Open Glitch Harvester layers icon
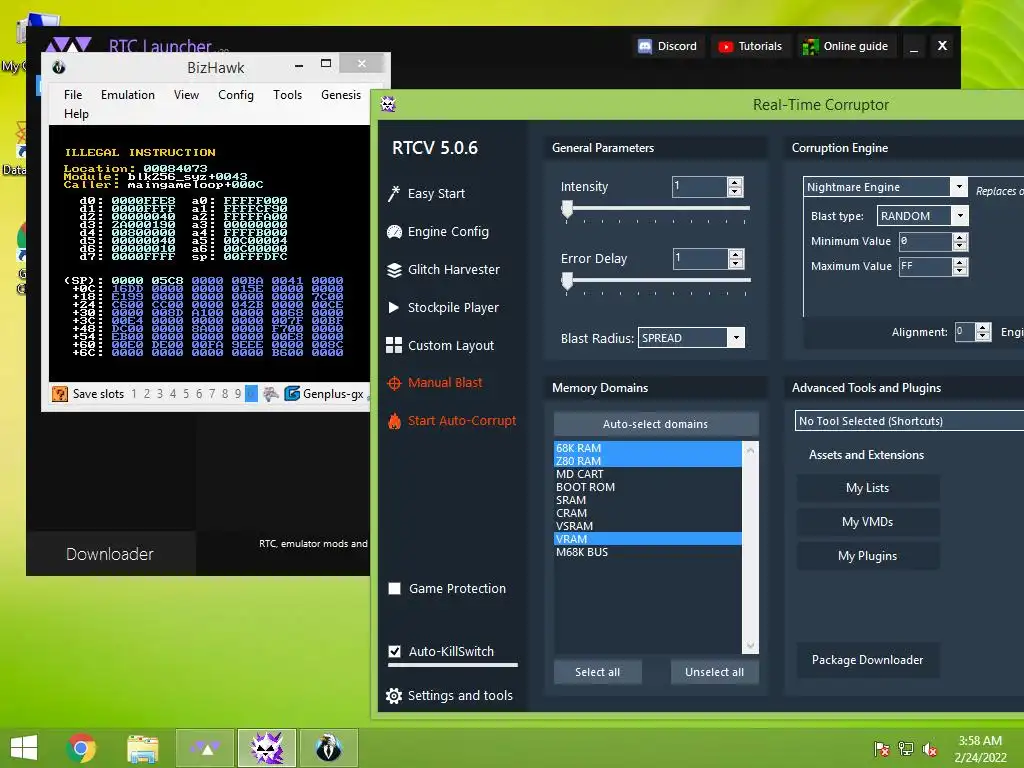Screen dimensions: 1024x768 tap(394, 270)
